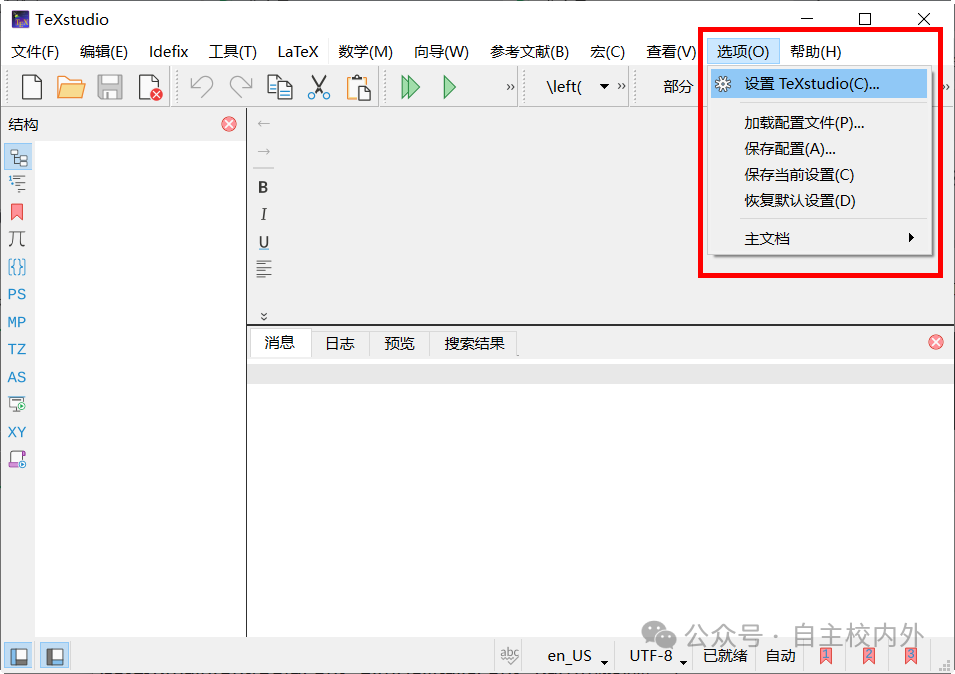Toggle inline spell checking abc icon
This screenshot has height=674, width=955.
[509, 656]
